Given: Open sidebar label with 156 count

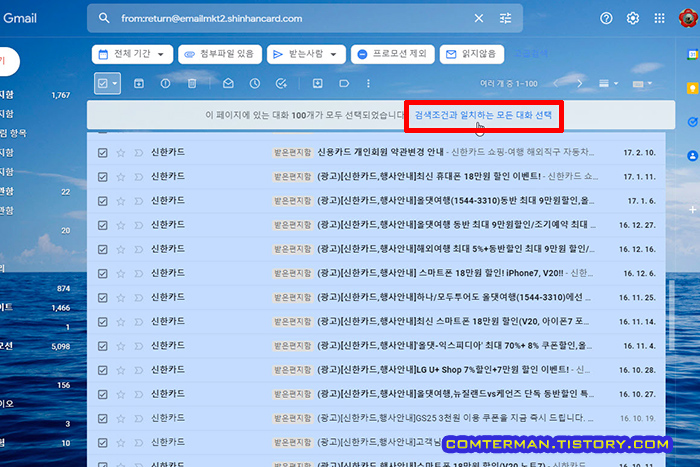Looking at the screenshot, I should pyautogui.click(x=36, y=385).
